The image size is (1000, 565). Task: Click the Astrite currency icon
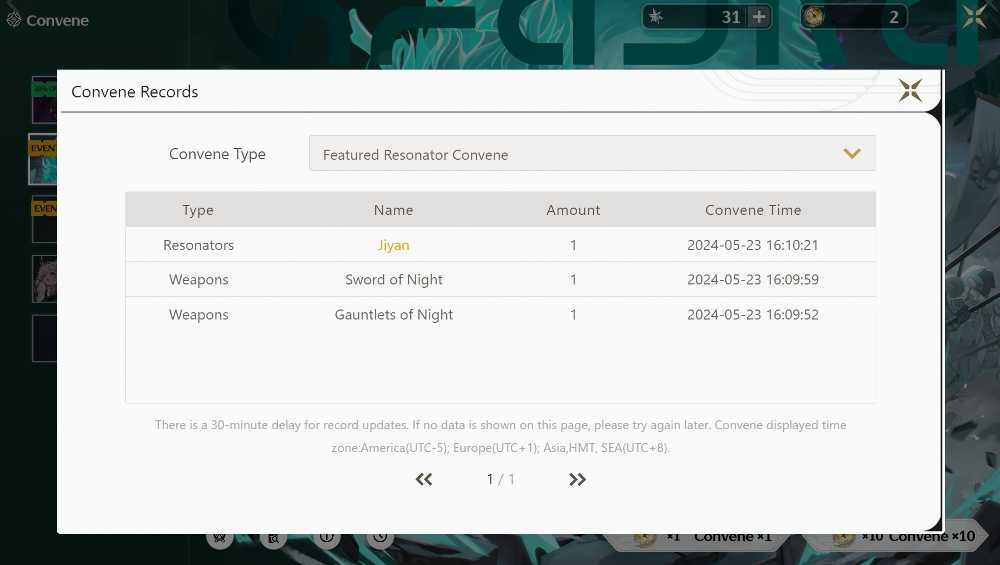[x=656, y=17]
